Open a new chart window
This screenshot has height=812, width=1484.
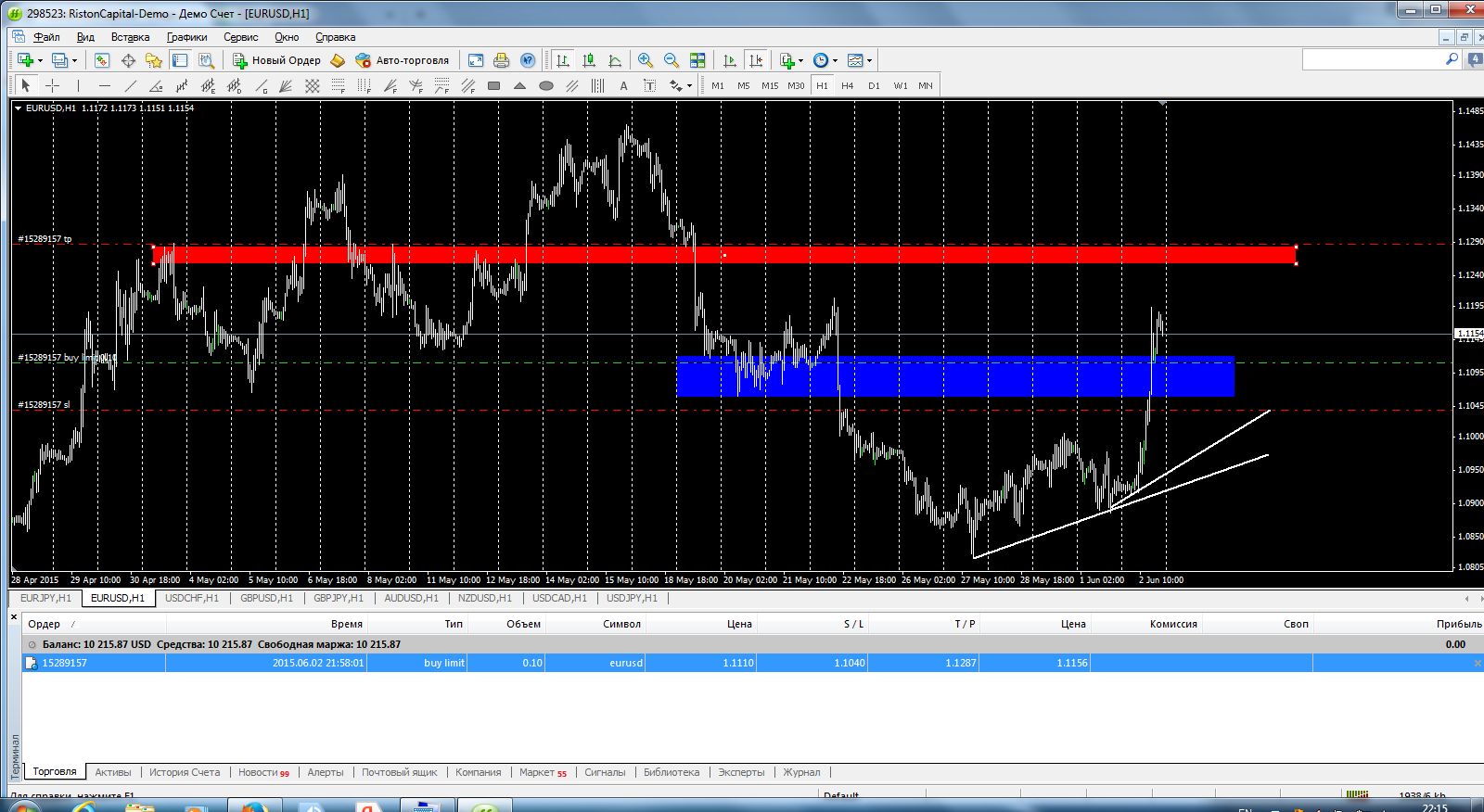(x=25, y=60)
